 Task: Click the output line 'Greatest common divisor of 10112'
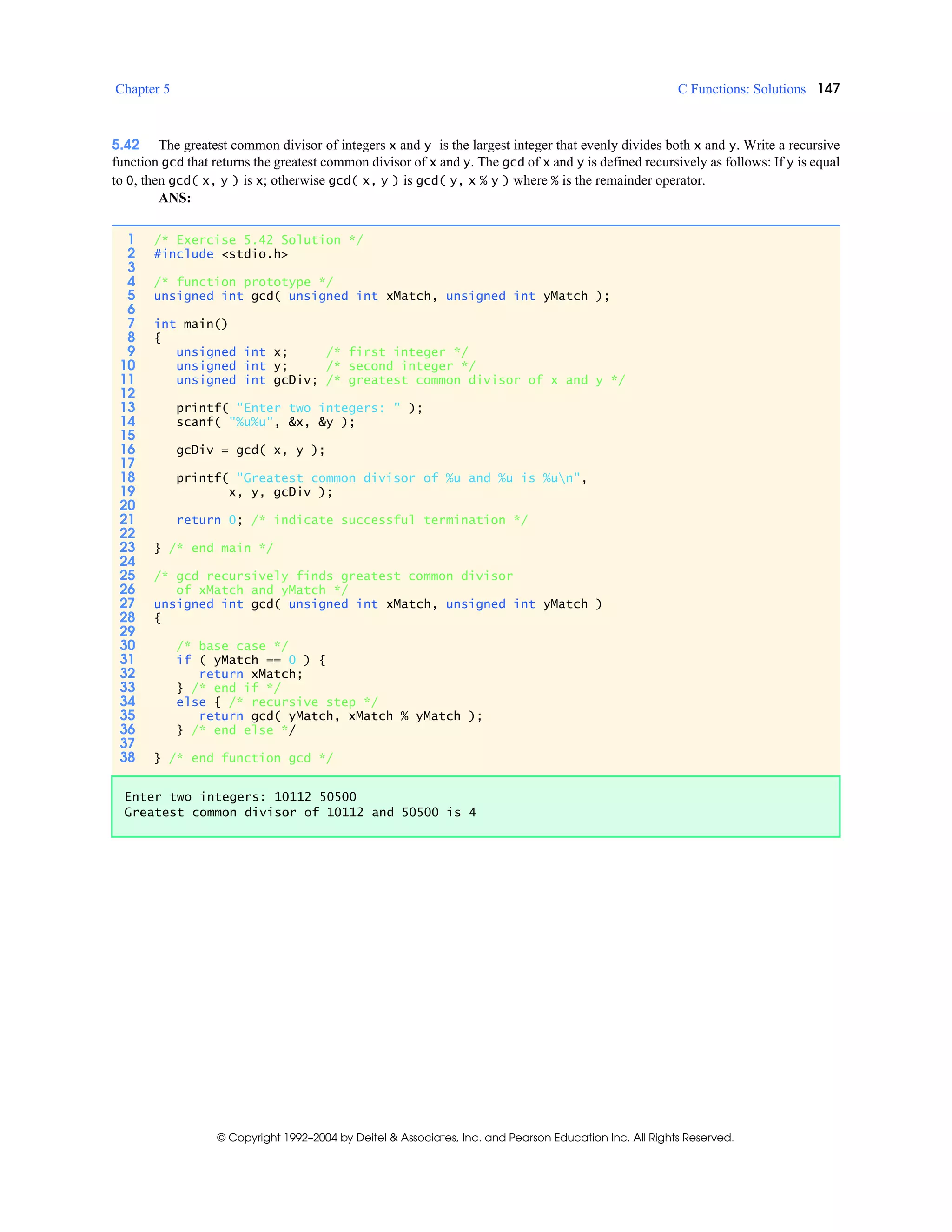300,812
